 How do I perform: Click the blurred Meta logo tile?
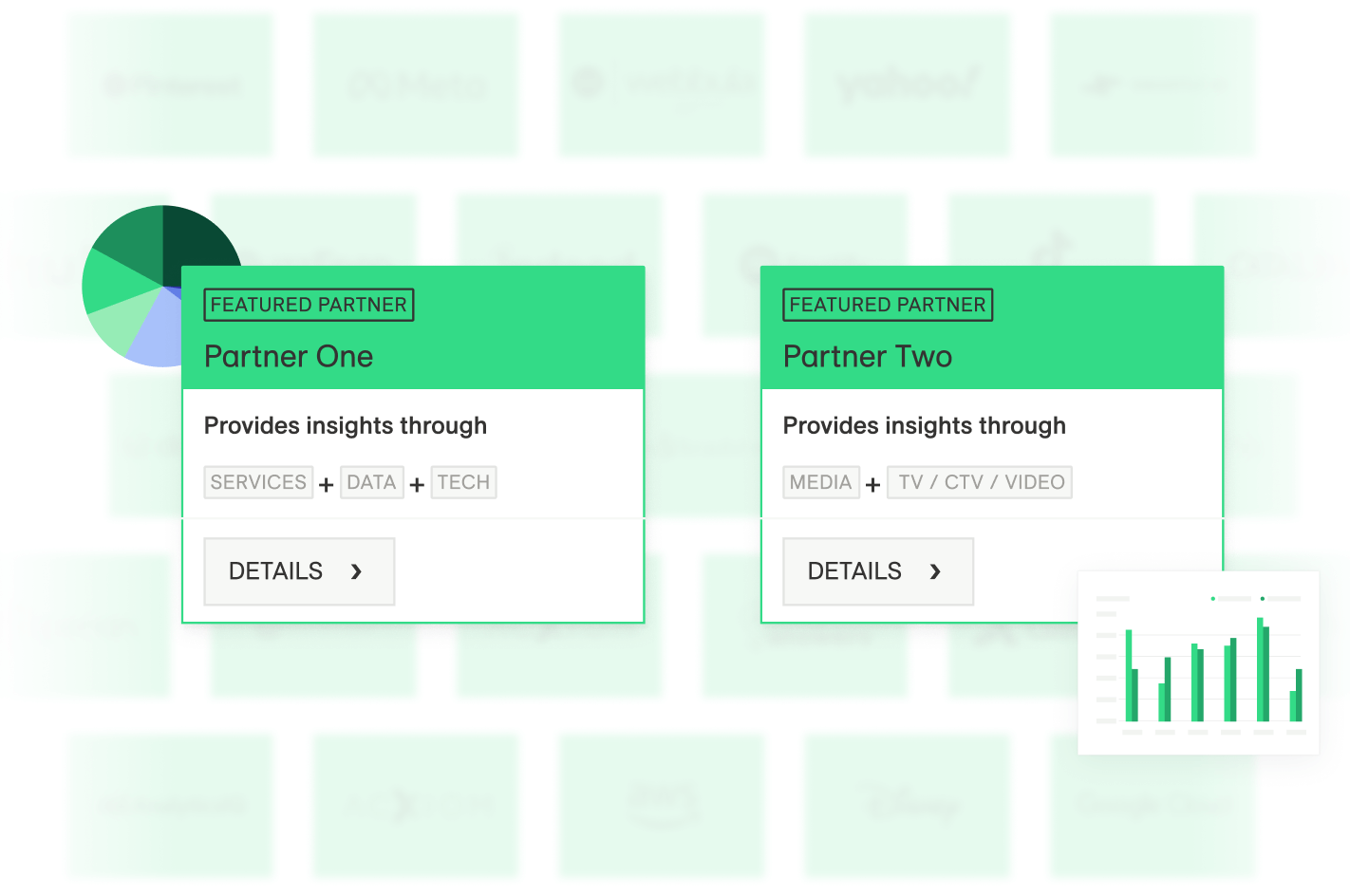tap(416, 85)
